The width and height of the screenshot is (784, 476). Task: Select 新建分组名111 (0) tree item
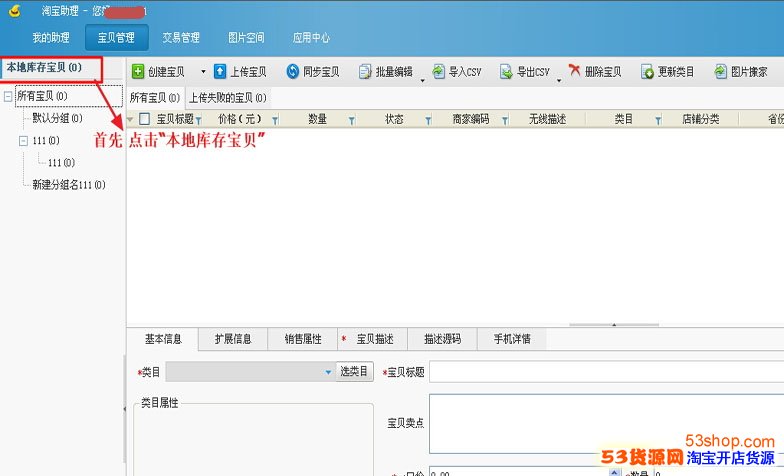pyautogui.click(x=69, y=185)
